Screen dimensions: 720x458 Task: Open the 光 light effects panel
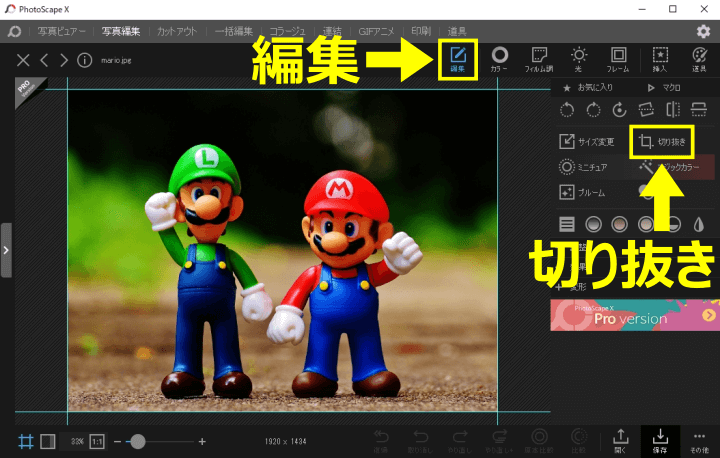579,60
